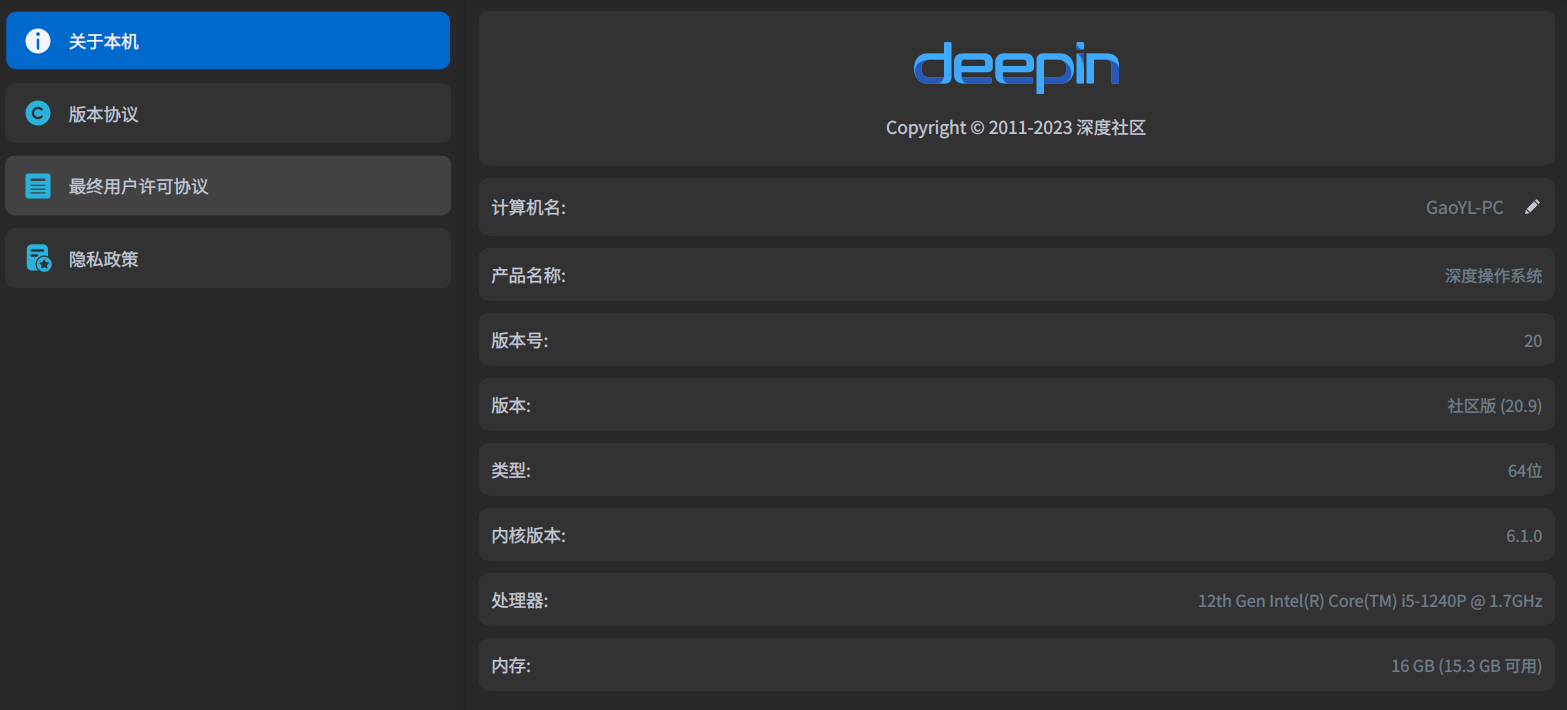The image size is (1567, 710).
Task: Click the computer name value GaoYL-PC
Action: click(x=1464, y=208)
